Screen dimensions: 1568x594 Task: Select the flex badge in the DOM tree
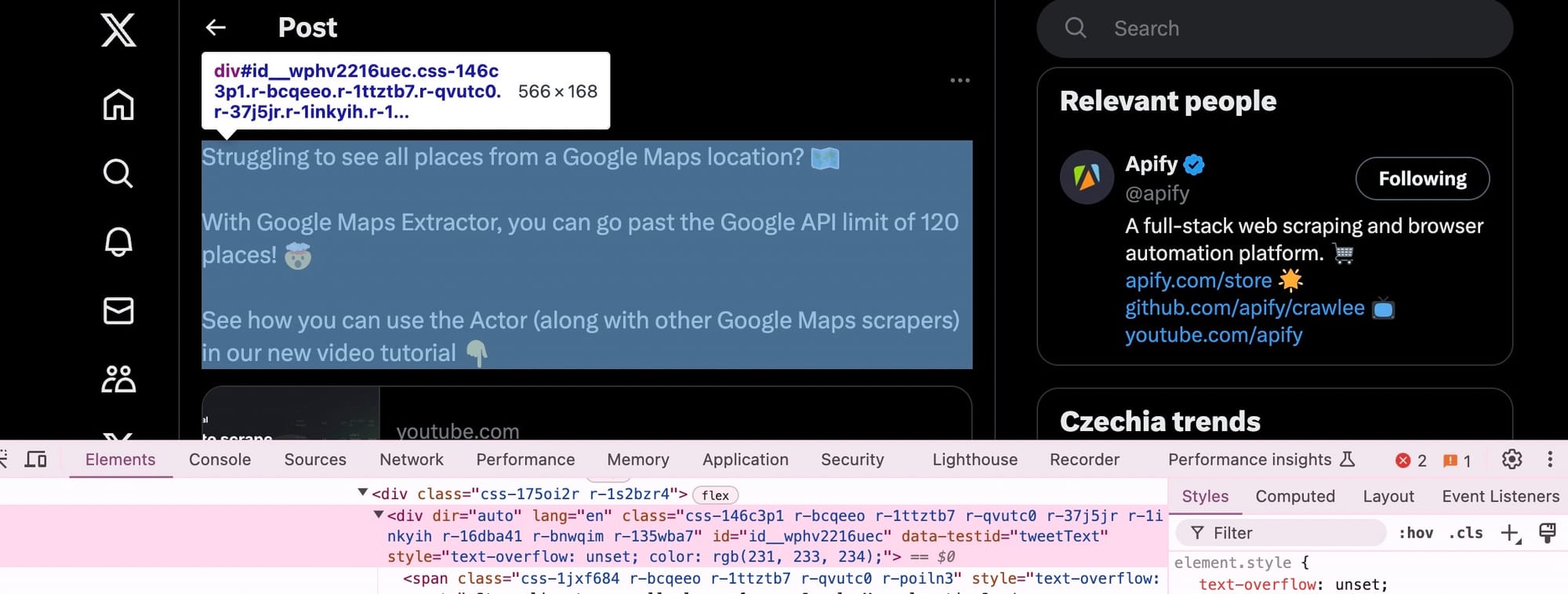[715, 495]
